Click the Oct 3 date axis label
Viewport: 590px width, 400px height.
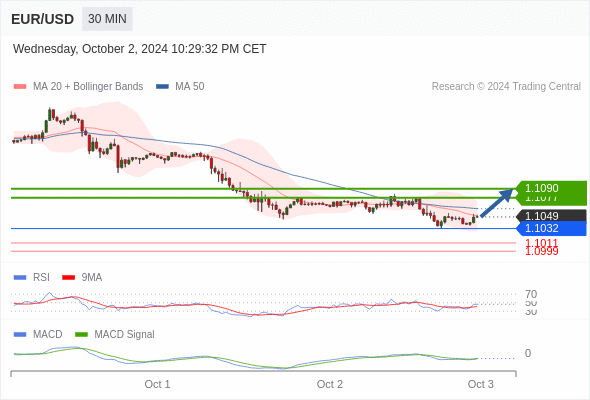tap(481, 384)
